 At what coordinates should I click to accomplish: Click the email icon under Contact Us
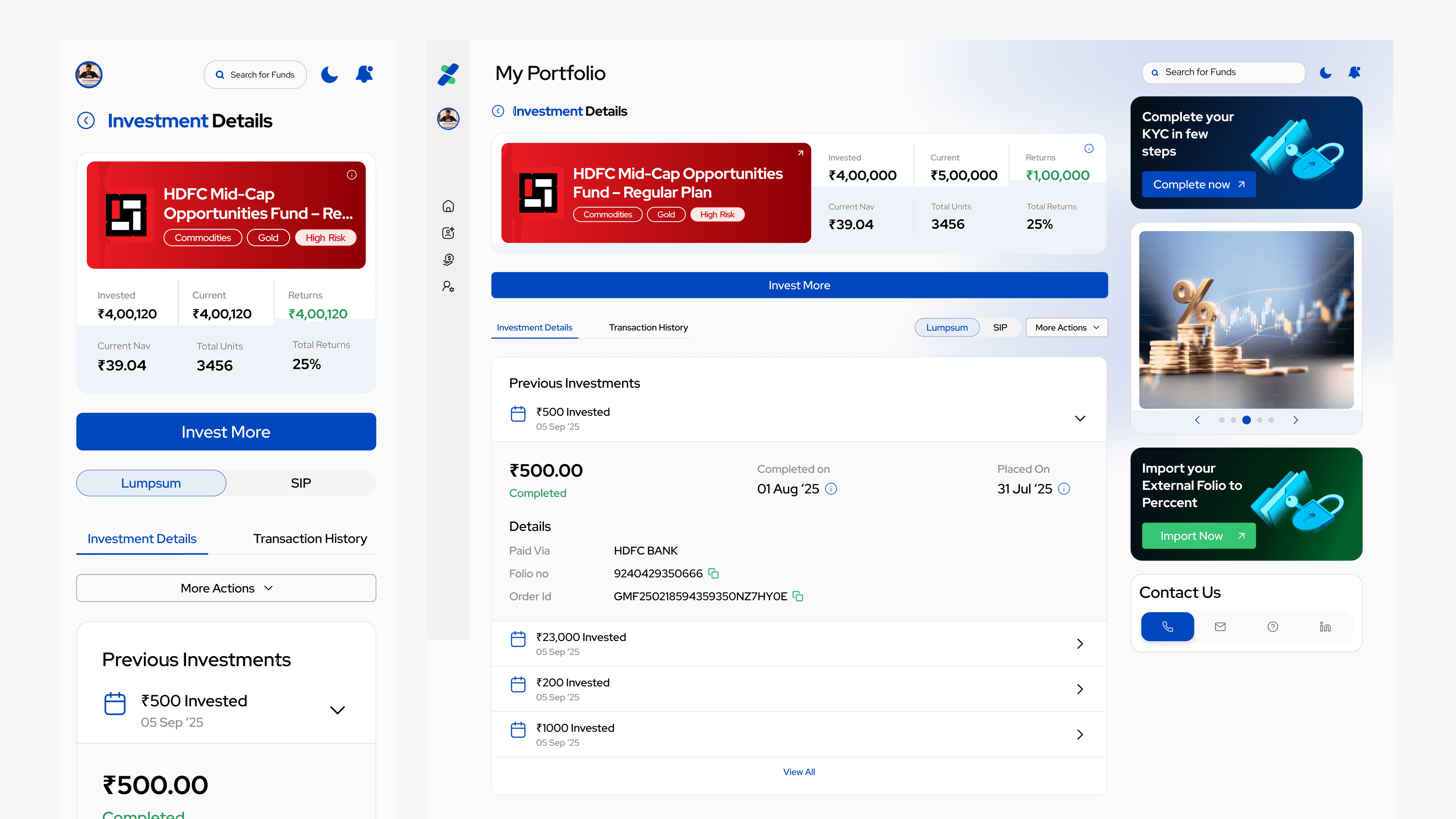[1220, 626]
